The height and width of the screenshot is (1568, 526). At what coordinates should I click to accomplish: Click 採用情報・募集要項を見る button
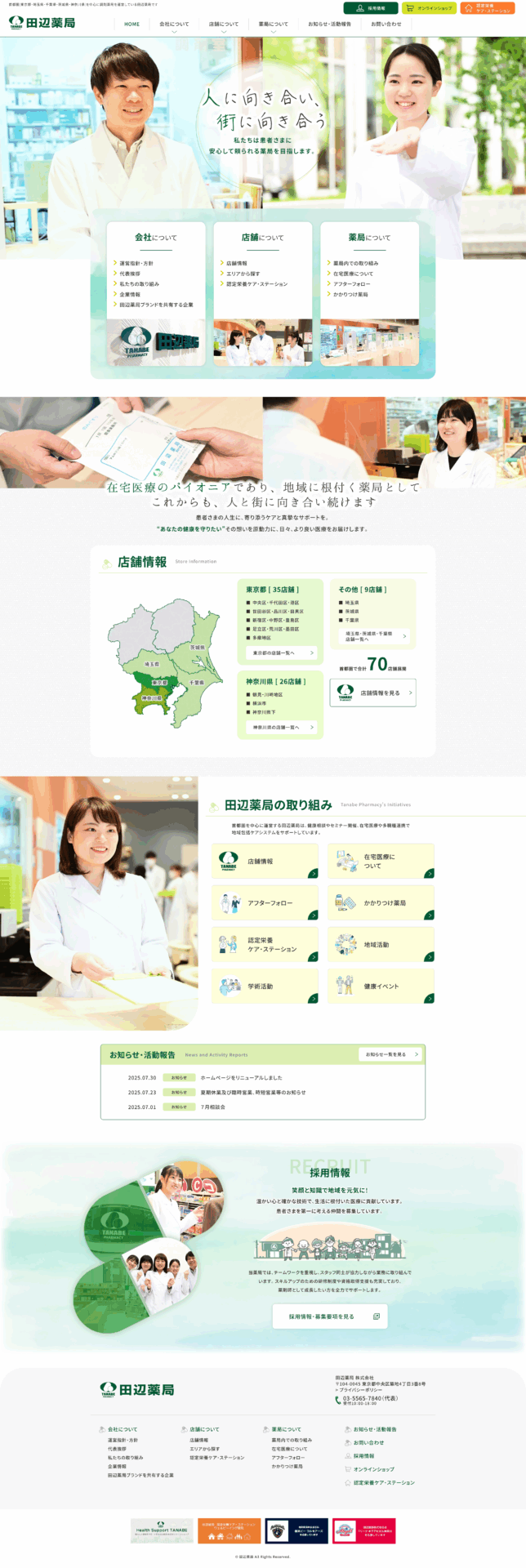[x=329, y=1316]
